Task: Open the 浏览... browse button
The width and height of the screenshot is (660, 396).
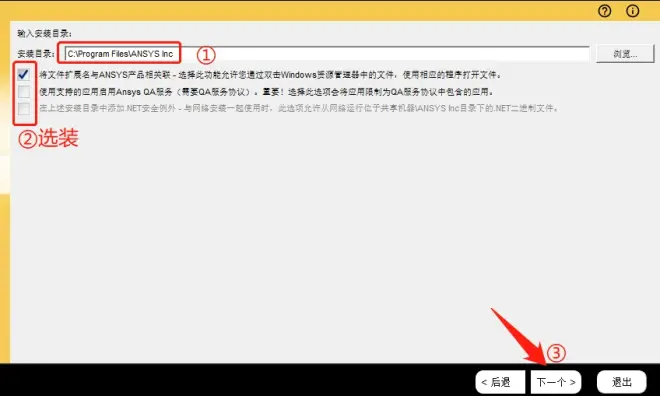Action: point(625,54)
